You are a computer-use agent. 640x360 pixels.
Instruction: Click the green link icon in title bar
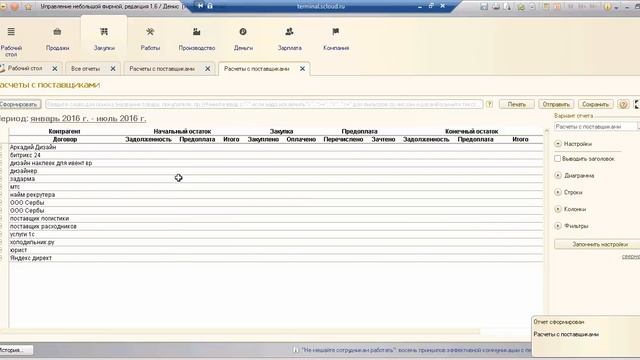(x=521, y=7)
